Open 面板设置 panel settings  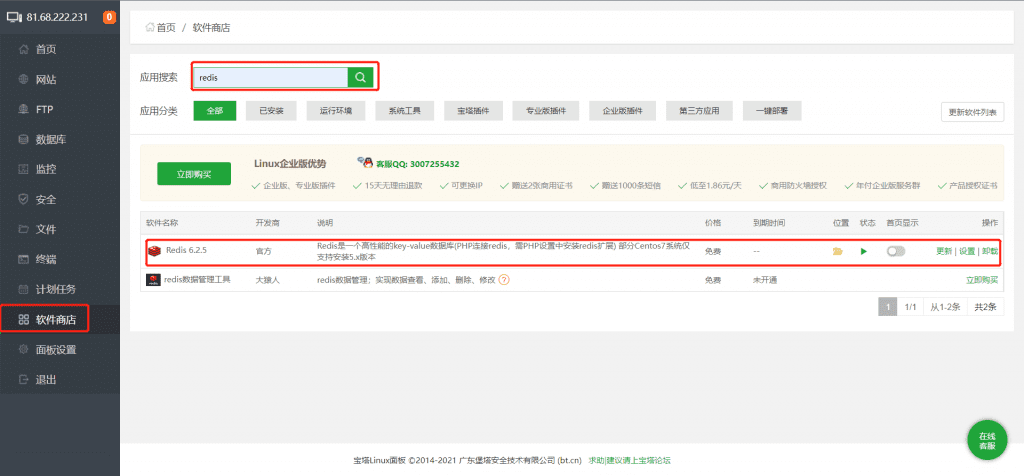[x=55, y=350]
